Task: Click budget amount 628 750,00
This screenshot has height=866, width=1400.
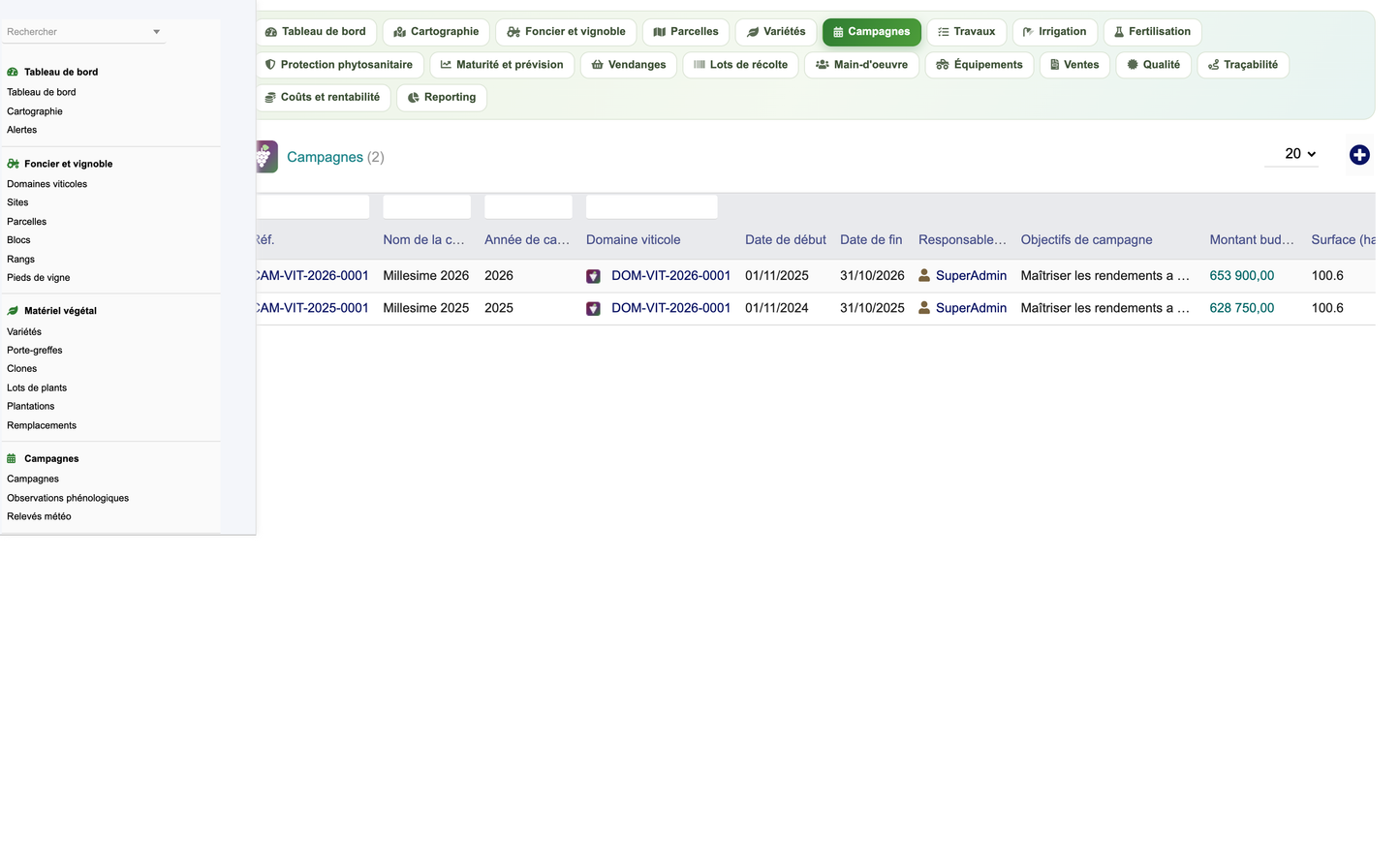Action: point(1241,308)
